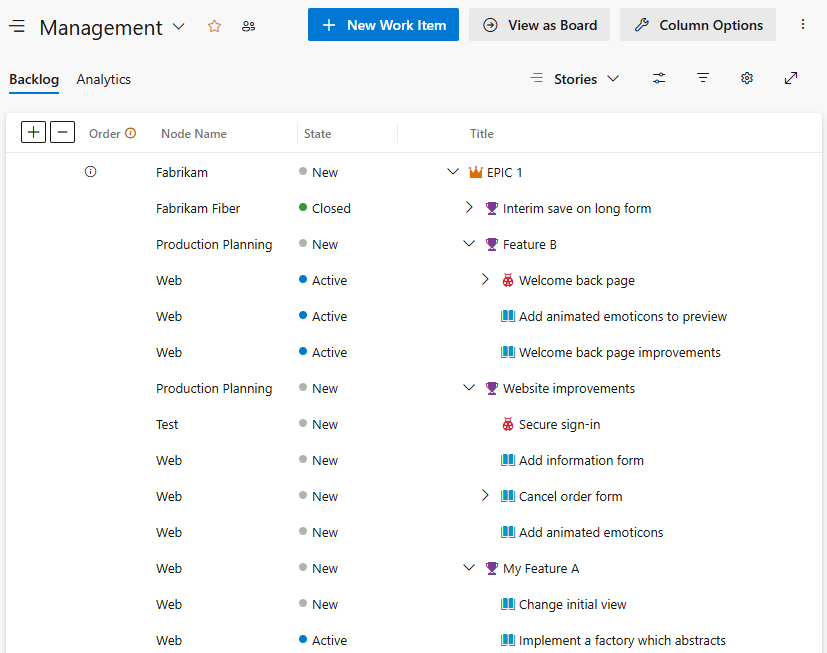Click the info icon beside the Order column
The width and height of the screenshot is (827, 653).
[x=131, y=132]
